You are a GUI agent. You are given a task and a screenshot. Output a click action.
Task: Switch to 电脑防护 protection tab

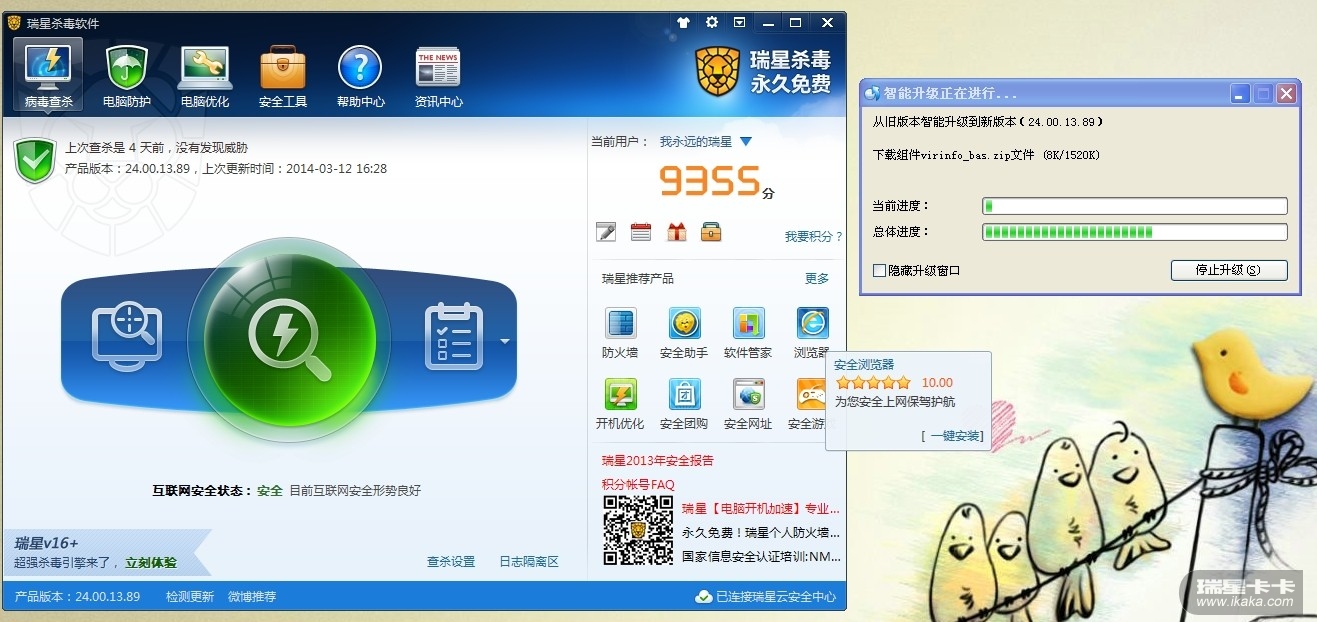pyautogui.click(x=127, y=76)
